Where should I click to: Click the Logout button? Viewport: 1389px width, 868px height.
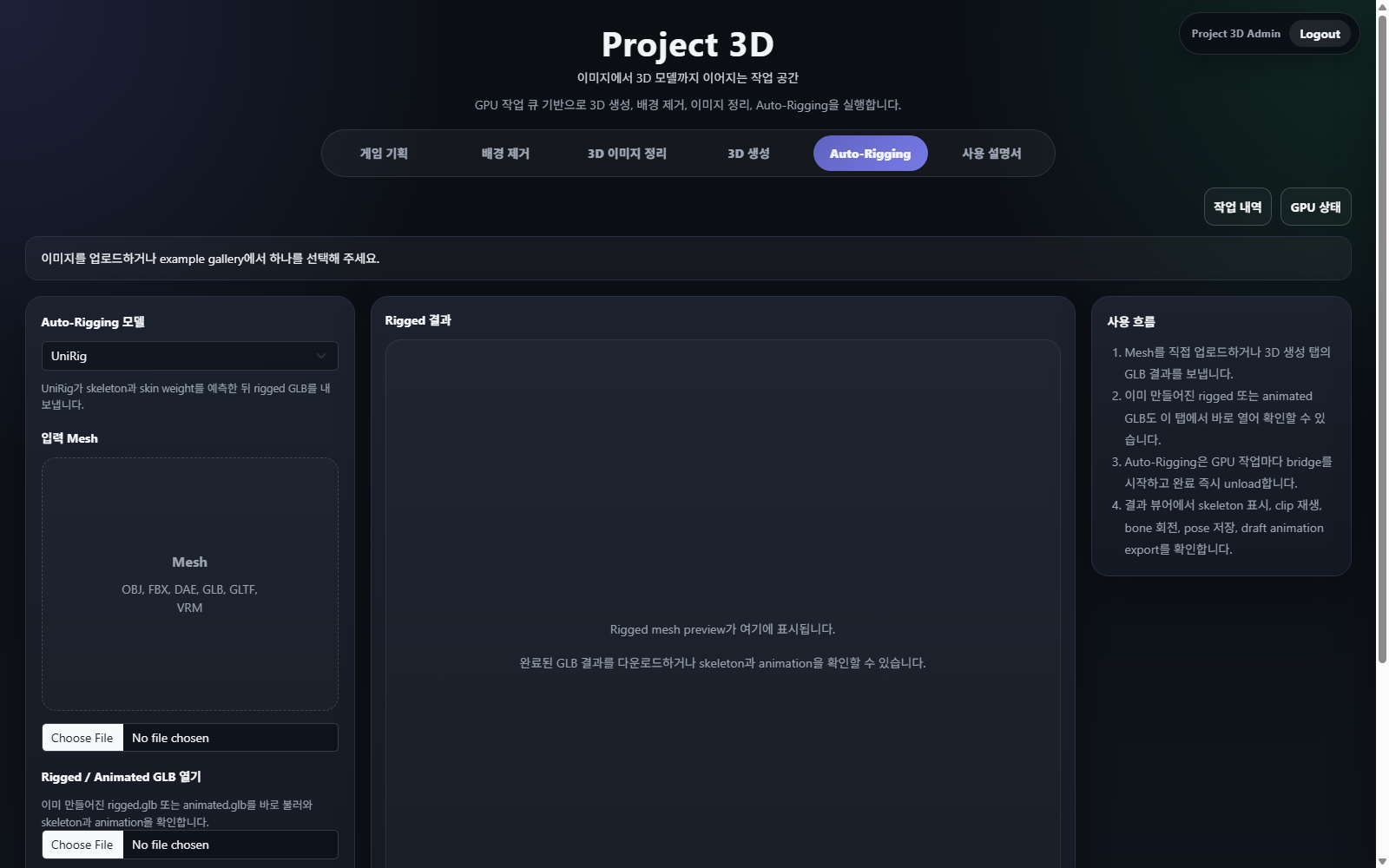(1320, 34)
